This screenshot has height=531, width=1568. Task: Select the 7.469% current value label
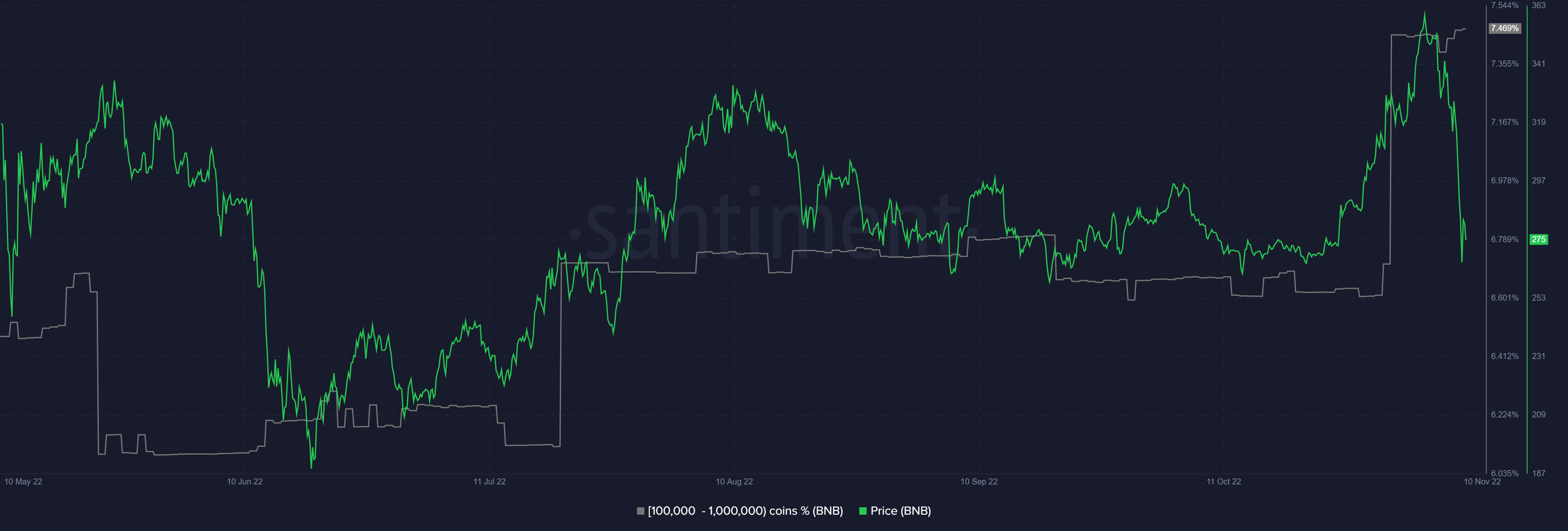(1505, 29)
